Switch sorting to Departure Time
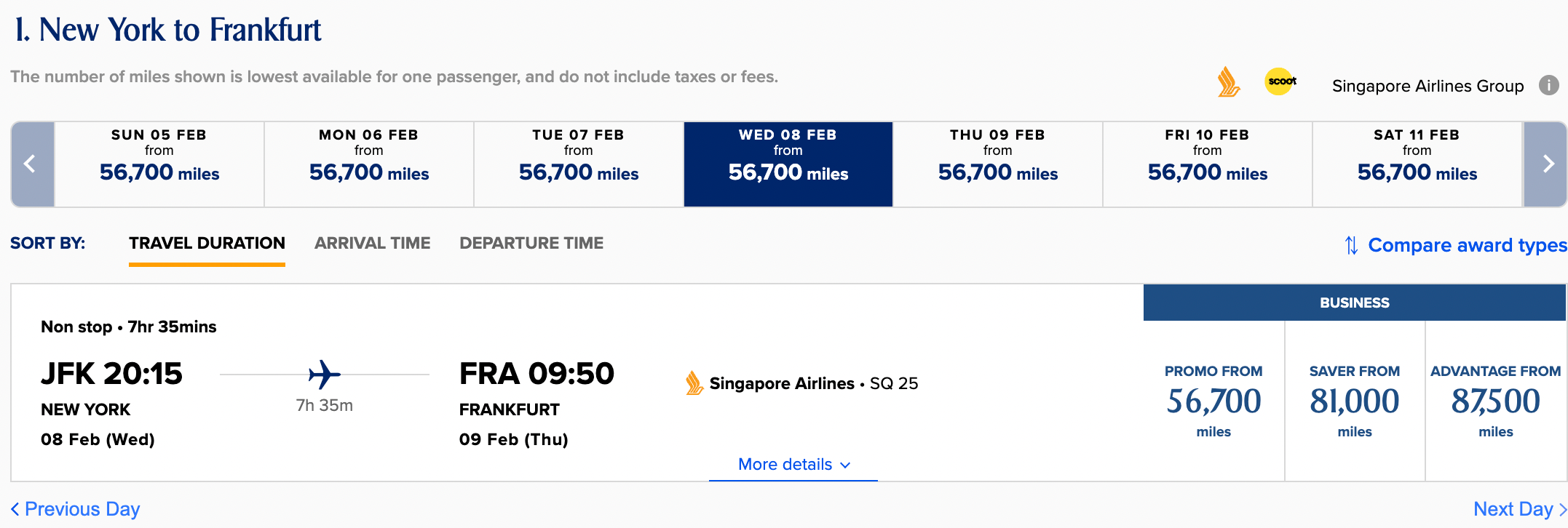The height and width of the screenshot is (528, 1568). [x=531, y=243]
